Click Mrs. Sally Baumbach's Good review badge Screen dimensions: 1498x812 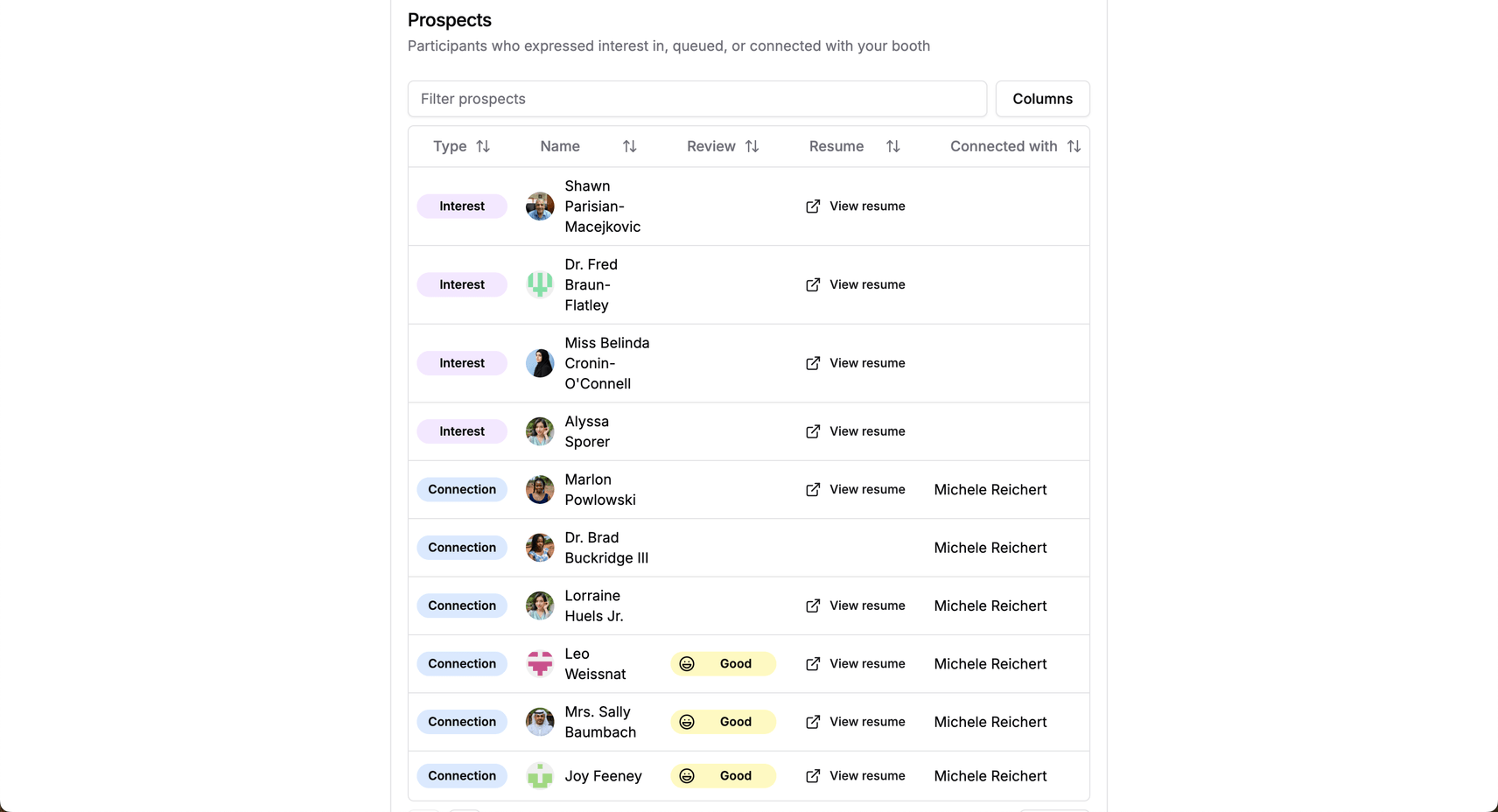[723, 722]
